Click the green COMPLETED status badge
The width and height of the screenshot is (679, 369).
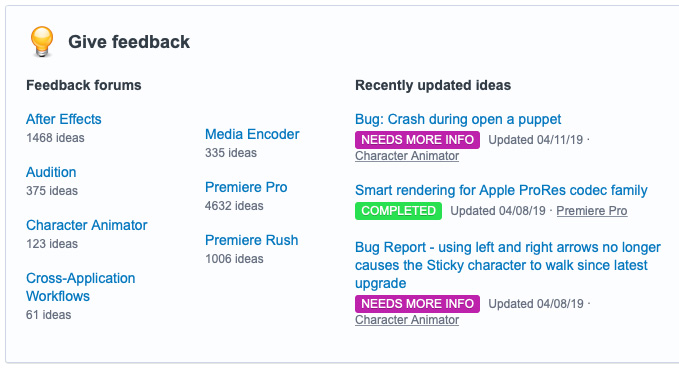[x=398, y=211]
